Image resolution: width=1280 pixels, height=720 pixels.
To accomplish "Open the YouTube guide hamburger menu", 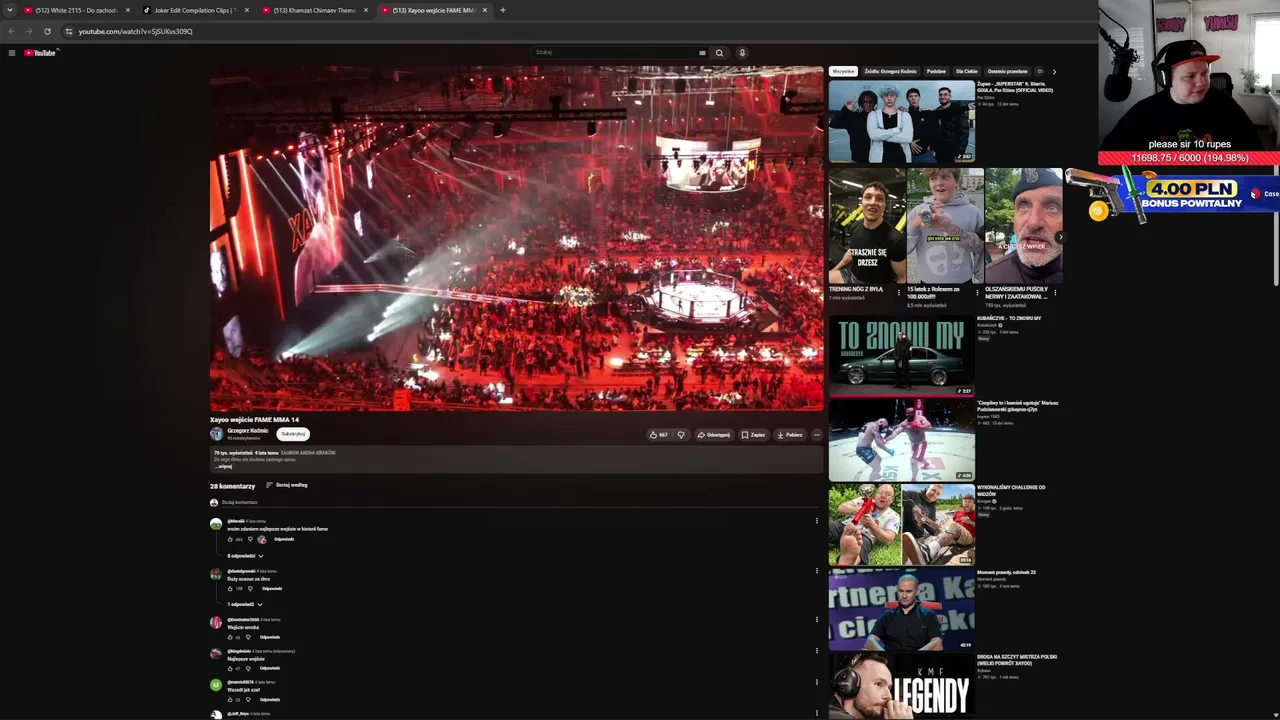I will 12,53.
